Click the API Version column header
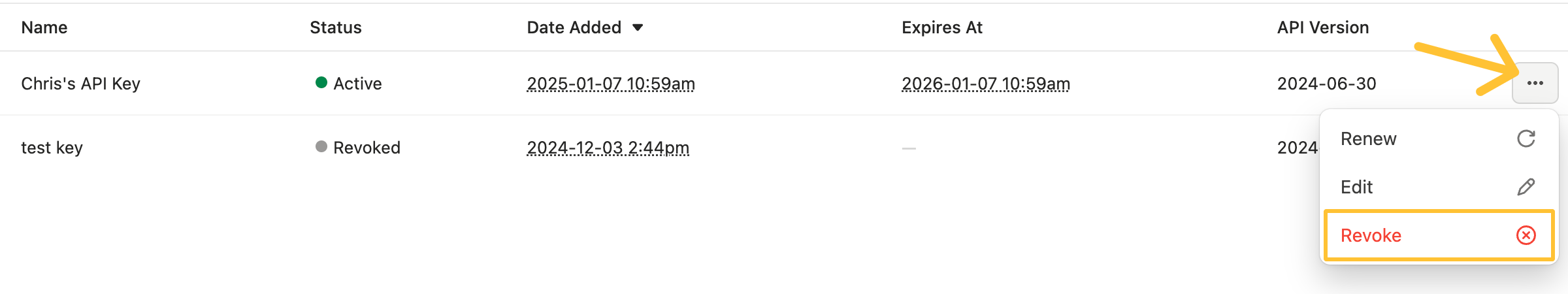The width and height of the screenshot is (1568, 294). click(x=1323, y=27)
